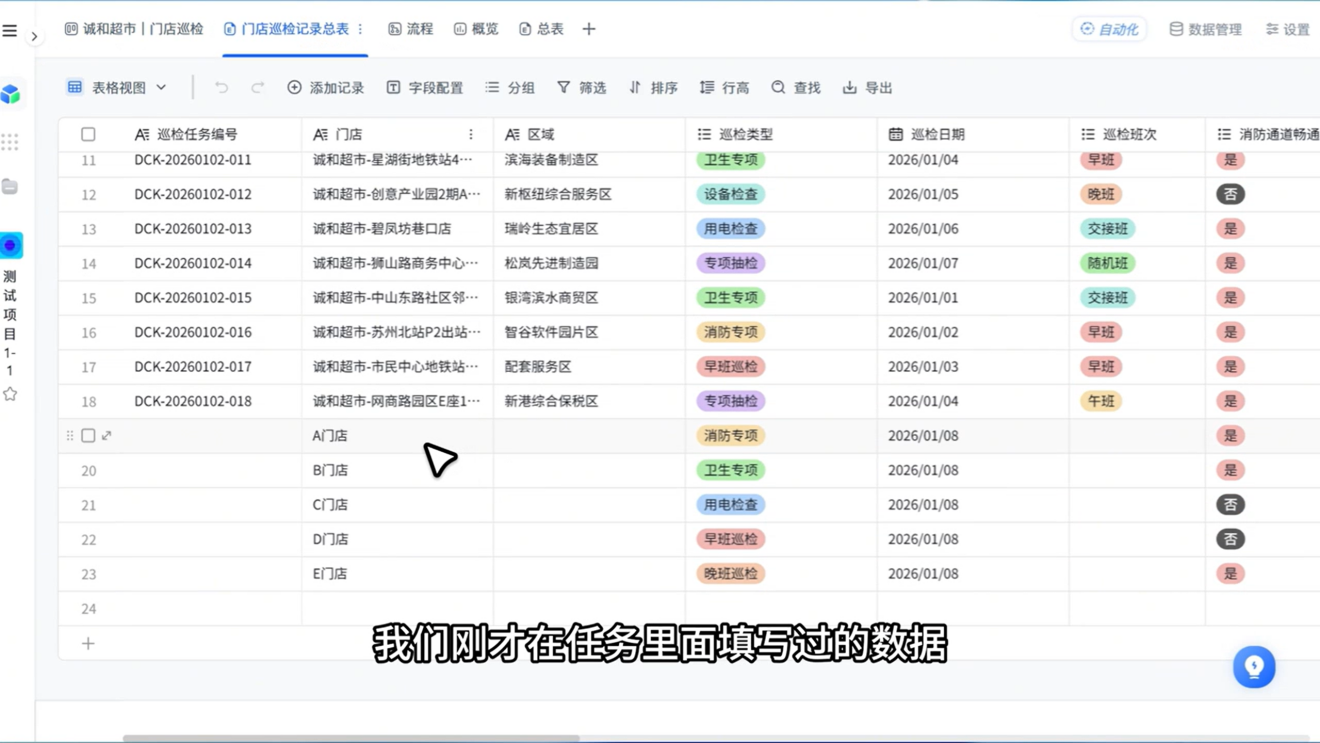Switch to the 总表 tab
This screenshot has width=1320, height=743.
click(x=541, y=29)
